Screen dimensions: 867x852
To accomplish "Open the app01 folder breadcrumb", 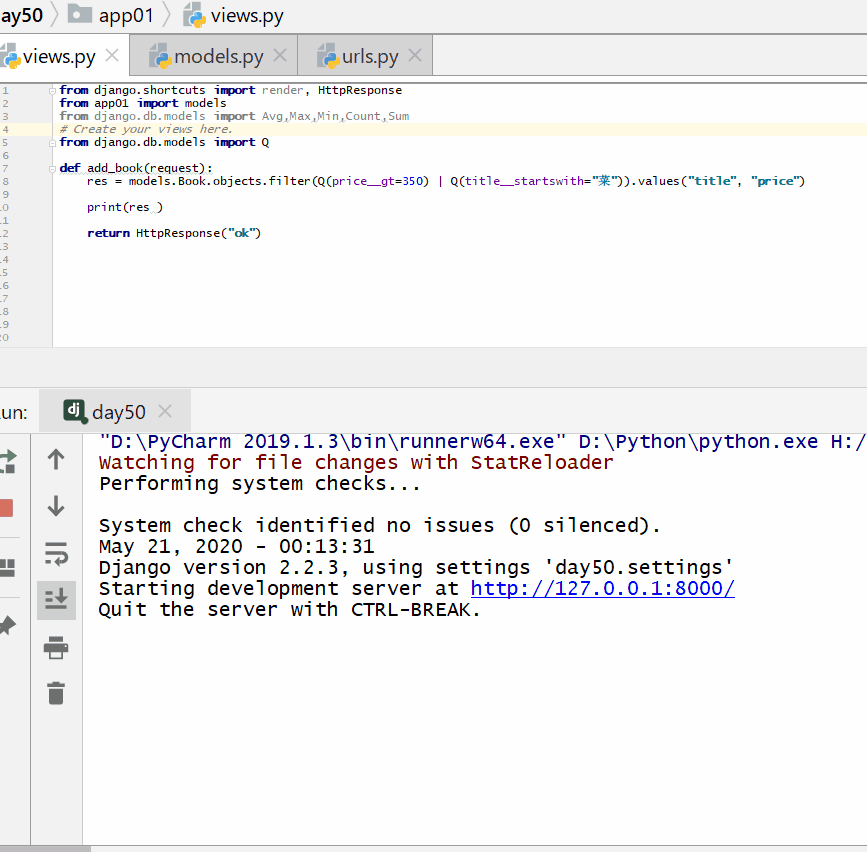I will [118, 16].
